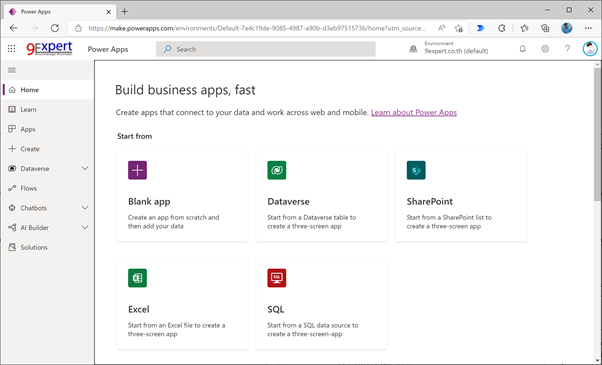Open browser favorites list icon
This screenshot has width=602, height=365.
[524, 28]
